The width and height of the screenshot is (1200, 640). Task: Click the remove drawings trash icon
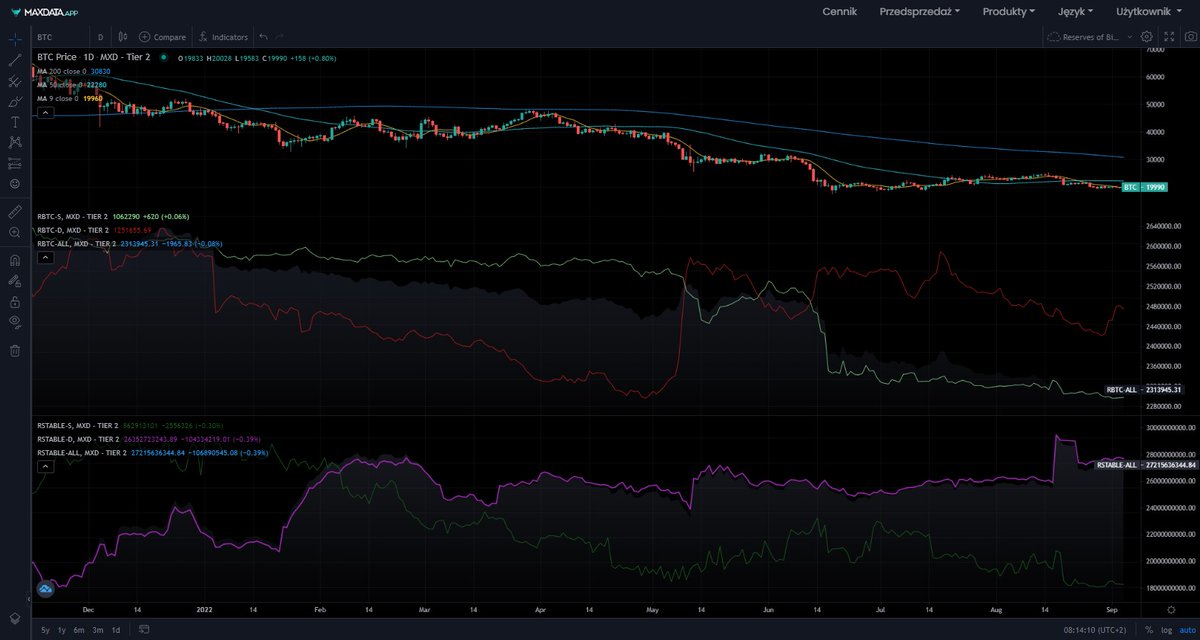pyautogui.click(x=13, y=351)
